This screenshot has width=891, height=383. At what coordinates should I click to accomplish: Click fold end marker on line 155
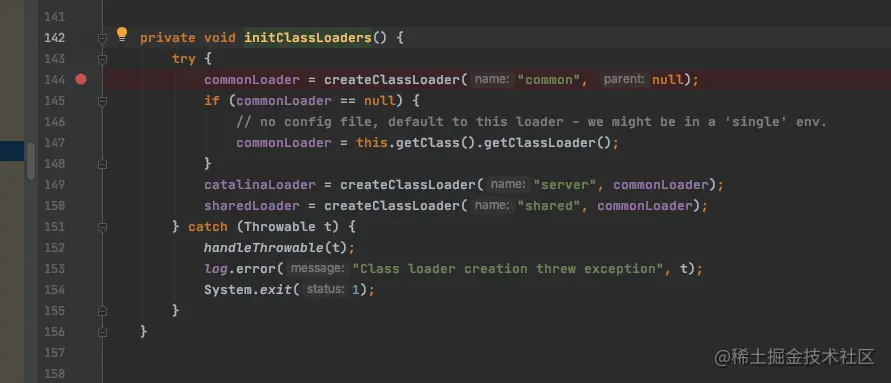point(102,311)
